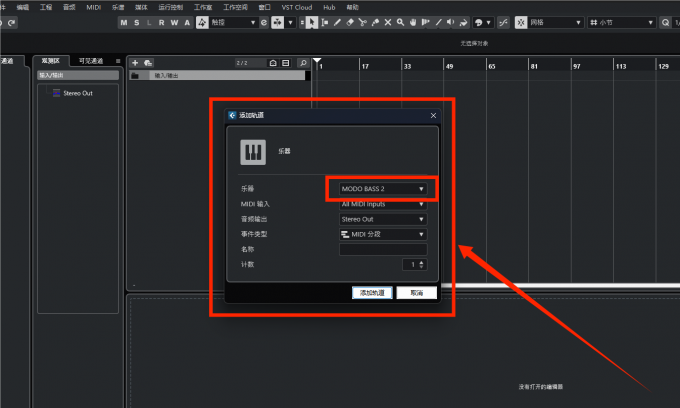Toggle global Solo S button
680x408 pixels.
pyautogui.click(x=137, y=23)
